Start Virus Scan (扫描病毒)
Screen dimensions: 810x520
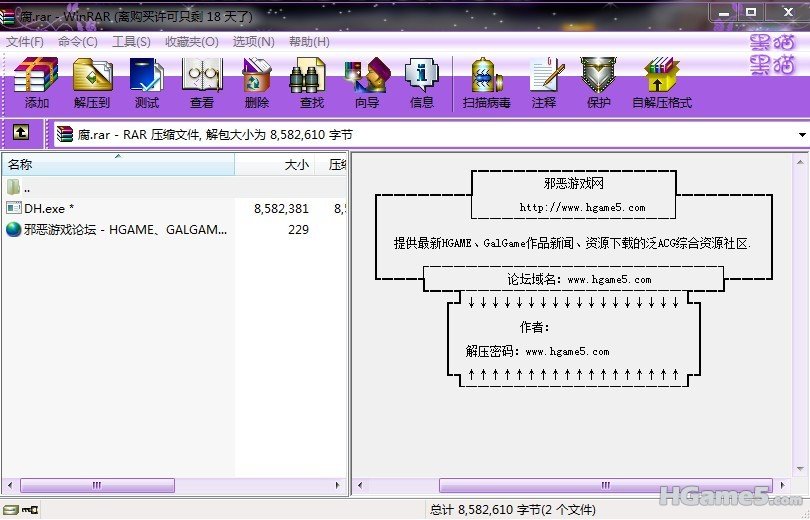click(487, 83)
